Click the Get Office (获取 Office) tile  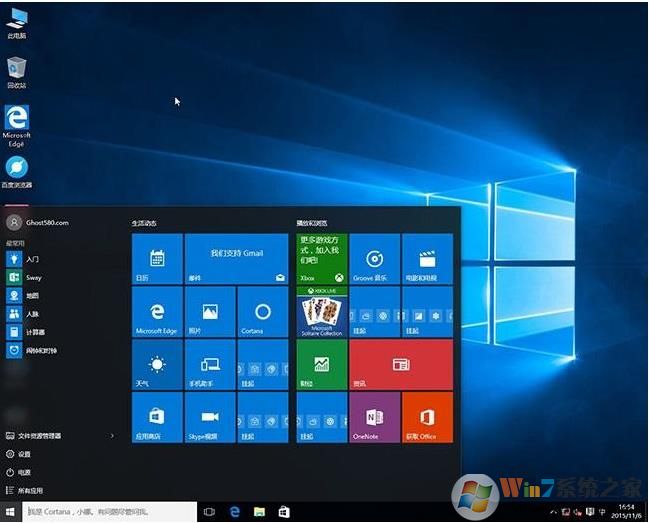(427, 417)
